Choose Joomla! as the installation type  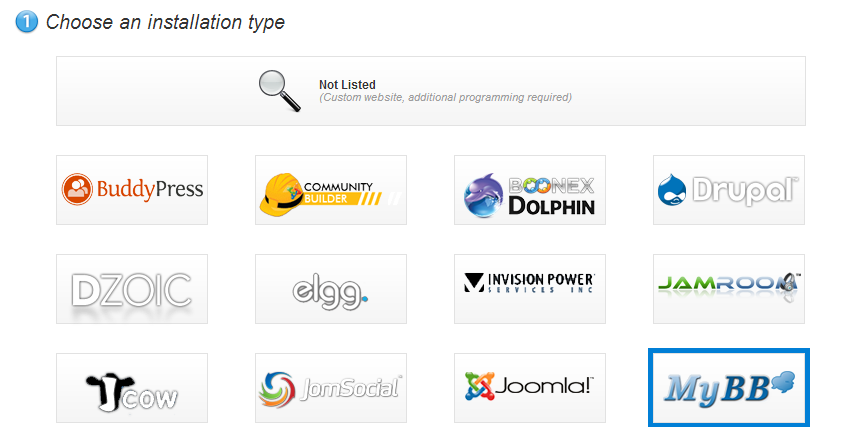[530, 388]
